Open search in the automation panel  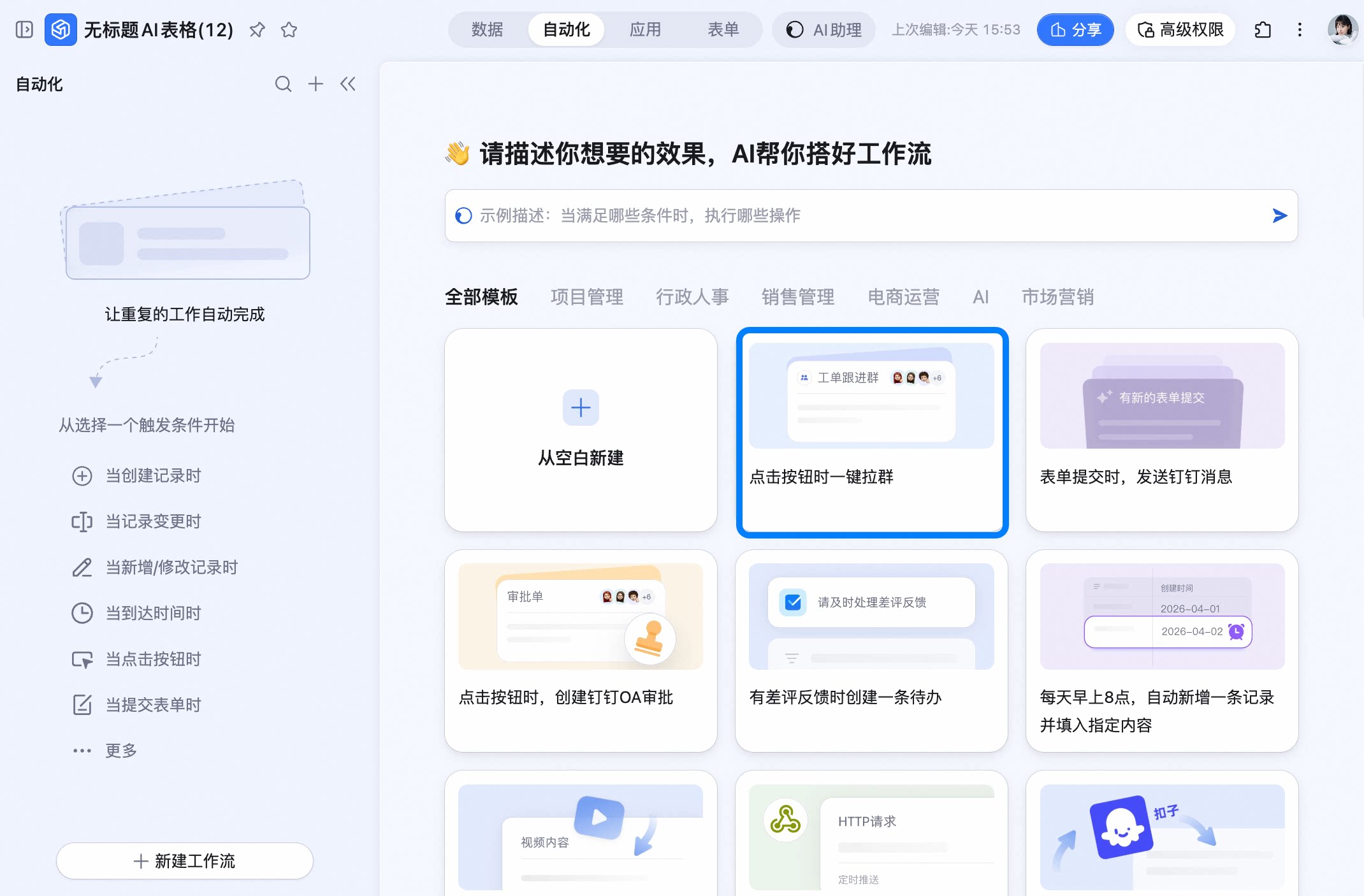tap(283, 84)
